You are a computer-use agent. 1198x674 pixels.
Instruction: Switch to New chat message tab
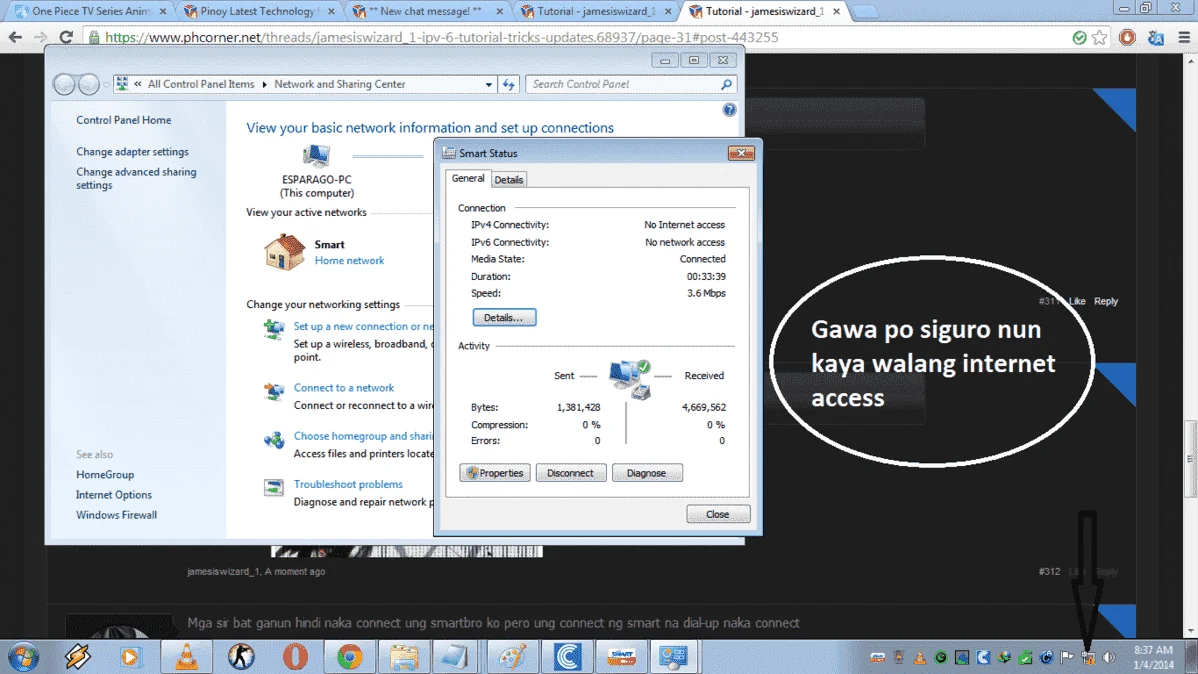[x=428, y=11]
